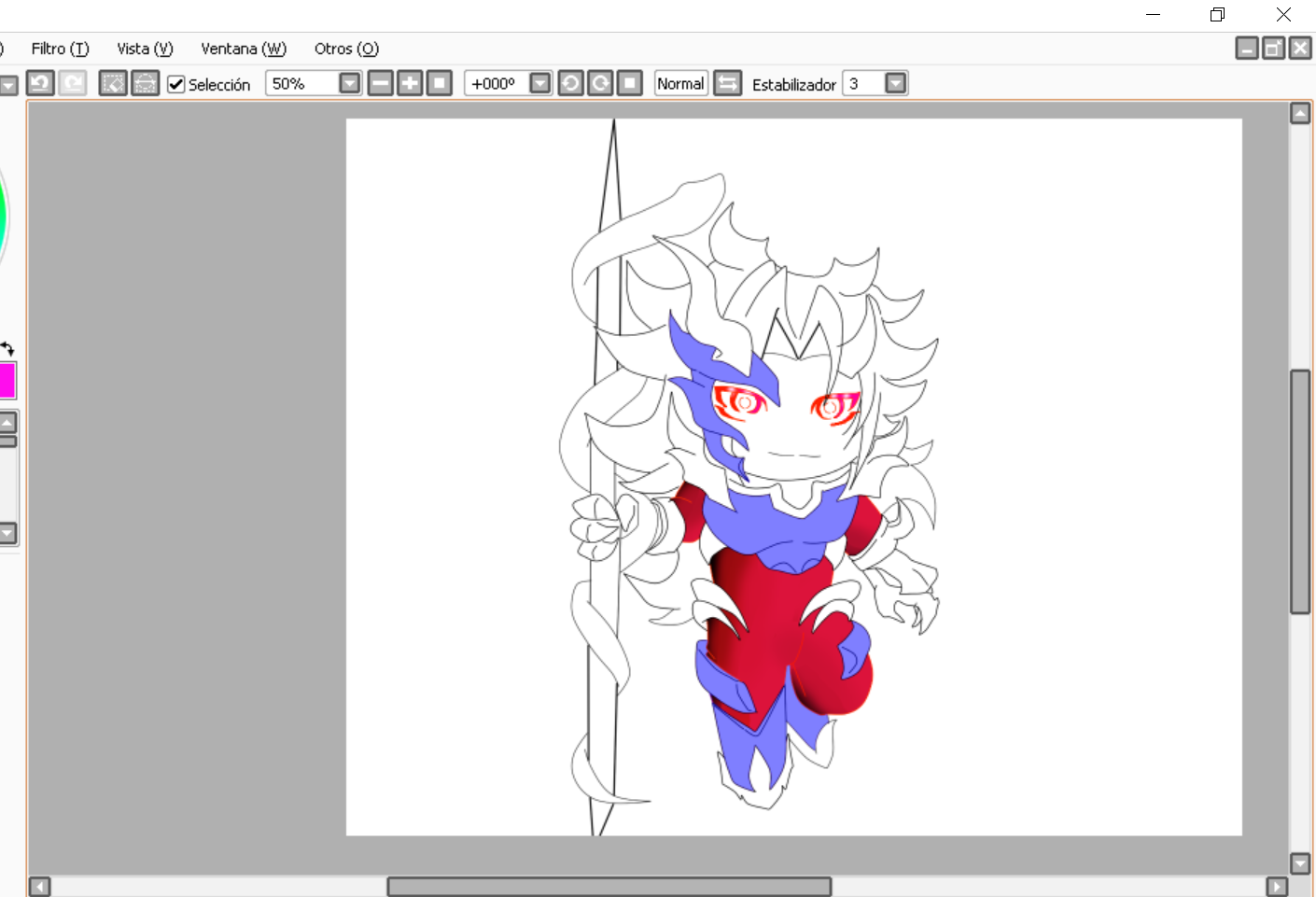Click the undo arrow icon in toolbar
The width and height of the screenshot is (1316, 897).
click(40, 83)
